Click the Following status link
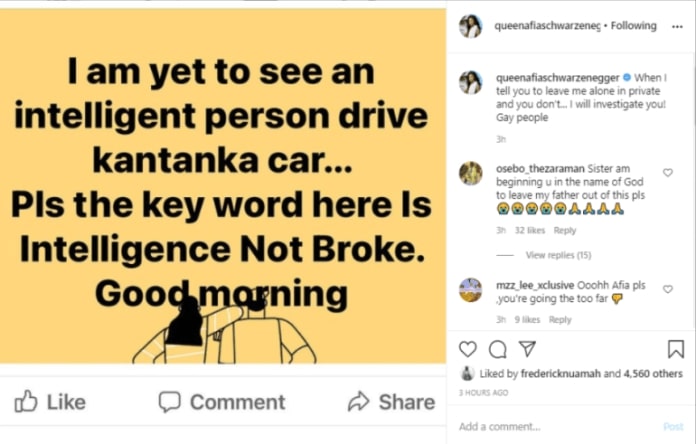The height and width of the screenshot is (444, 696). (x=633, y=26)
